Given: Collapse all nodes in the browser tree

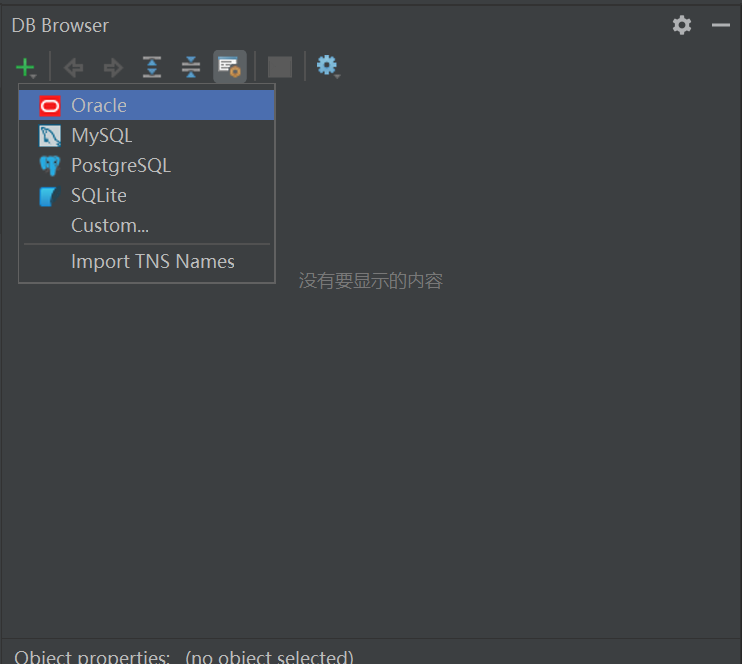Looking at the screenshot, I should 191,67.
